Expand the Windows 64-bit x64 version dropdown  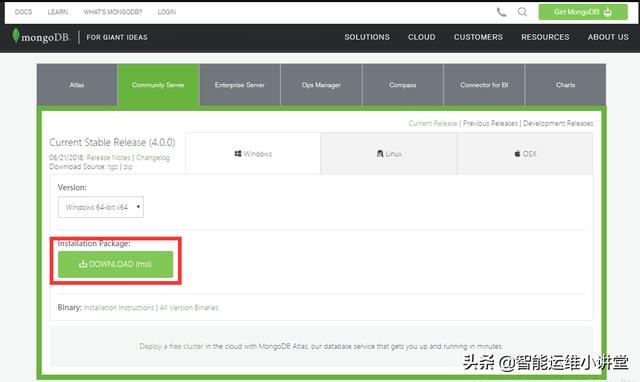point(101,207)
